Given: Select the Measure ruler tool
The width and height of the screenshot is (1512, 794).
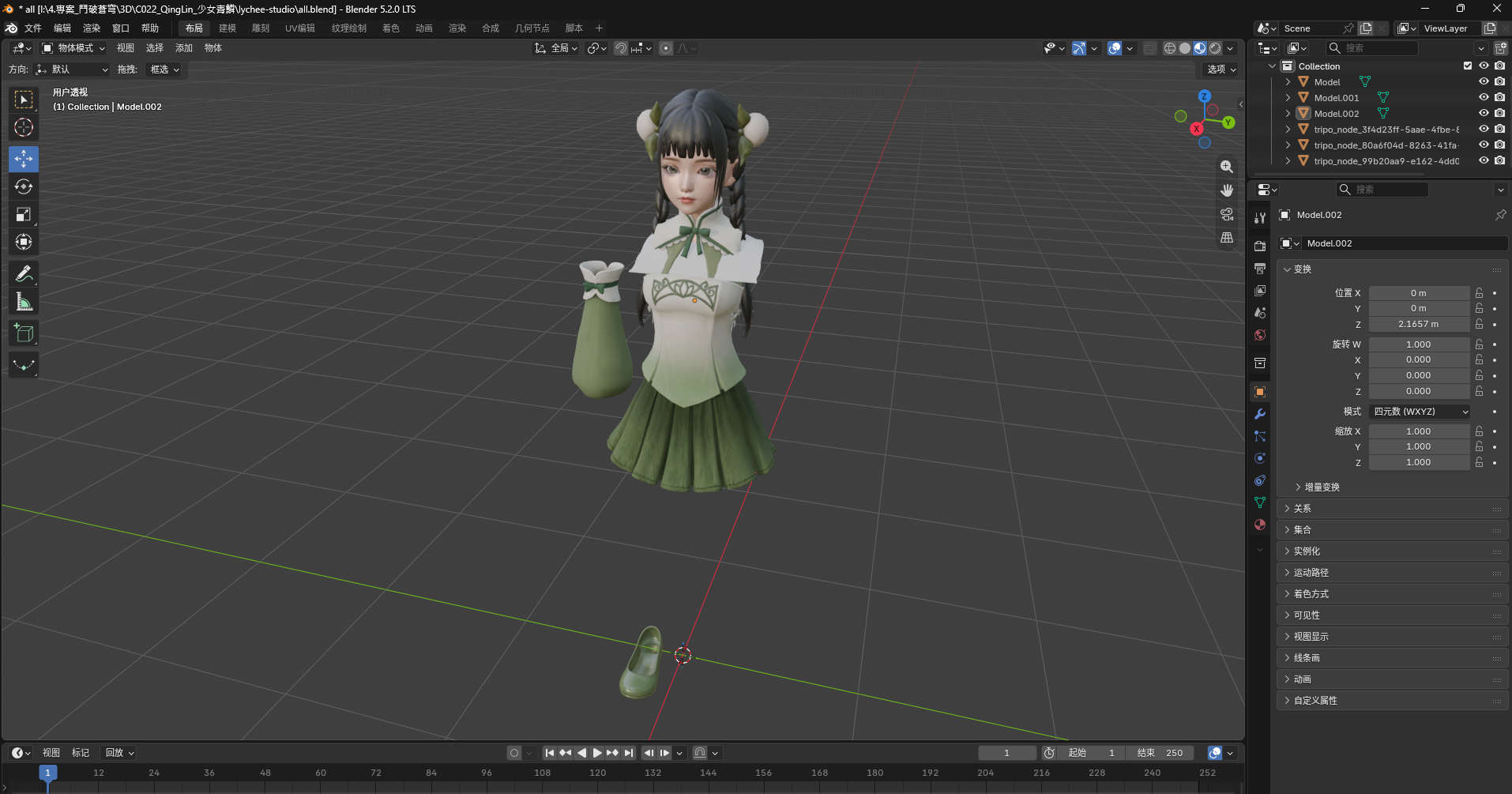Looking at the screenshot, I should coord(24,301).
